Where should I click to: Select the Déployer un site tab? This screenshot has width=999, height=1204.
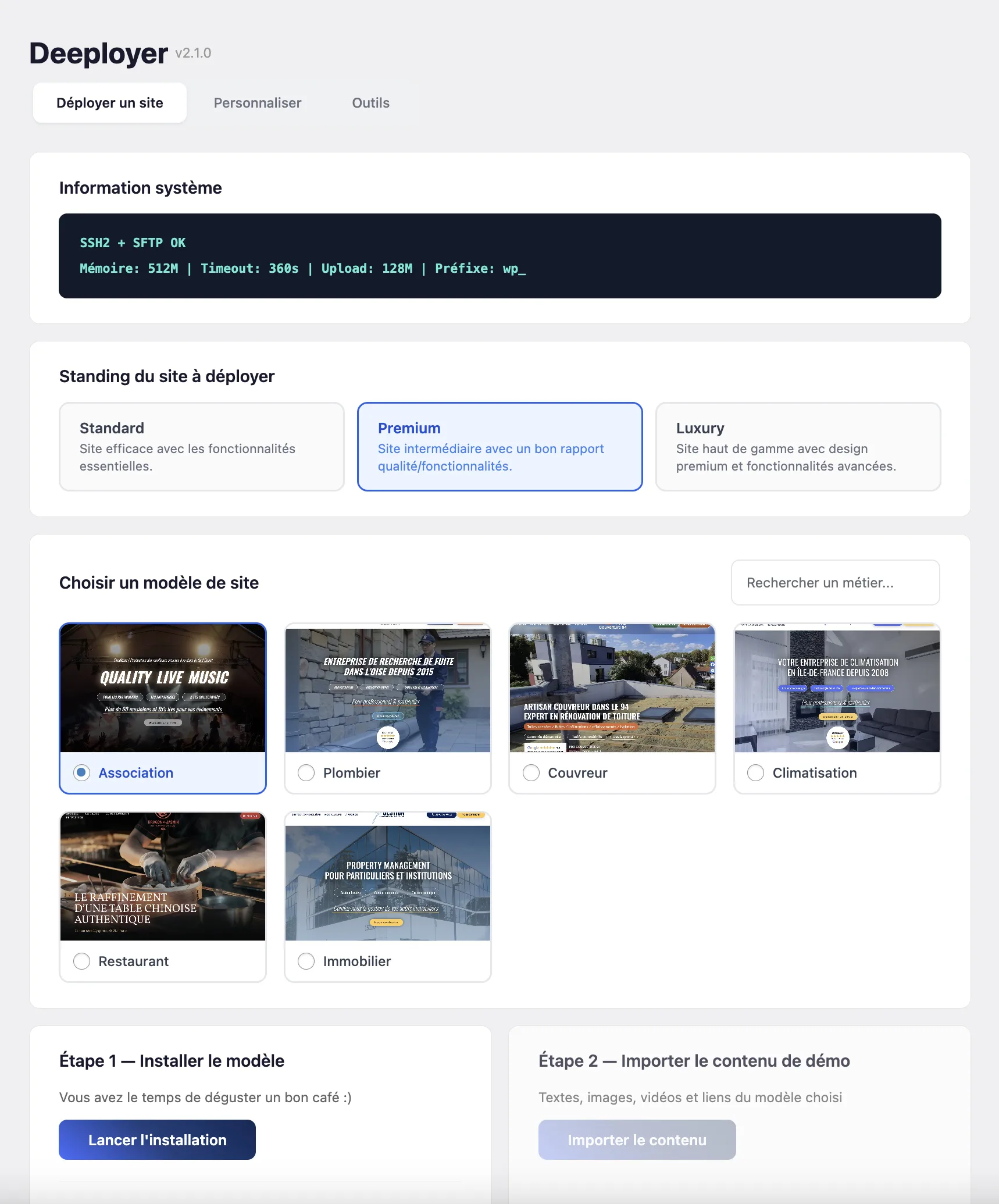[110, 103]
